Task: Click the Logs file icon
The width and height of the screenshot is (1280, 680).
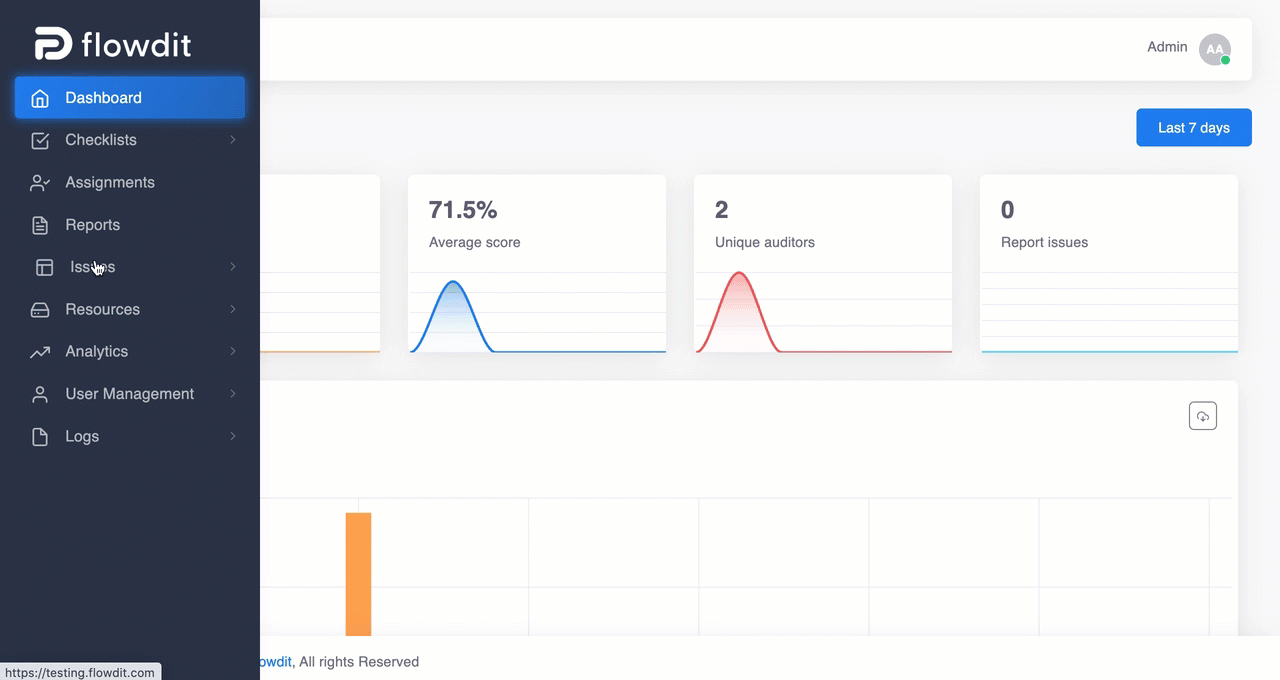Action: (40, 437)
